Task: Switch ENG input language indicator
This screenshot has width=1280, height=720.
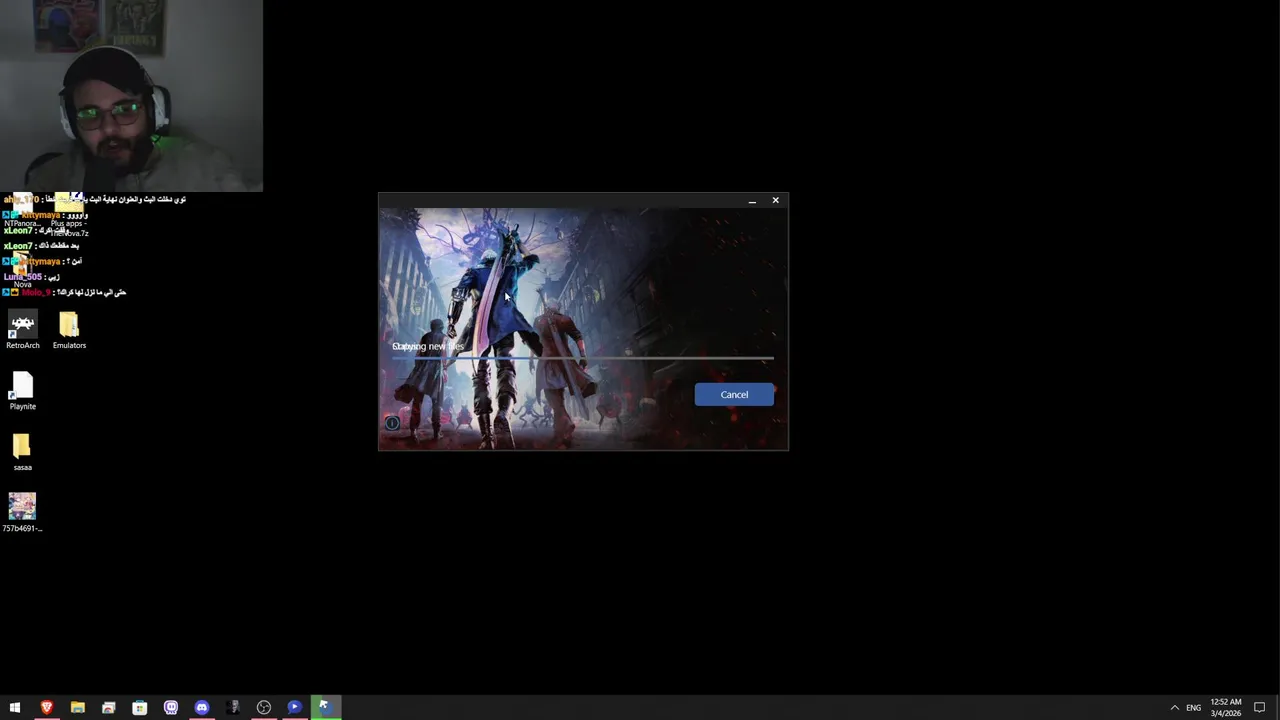Action: click(x=1193, y=707)
